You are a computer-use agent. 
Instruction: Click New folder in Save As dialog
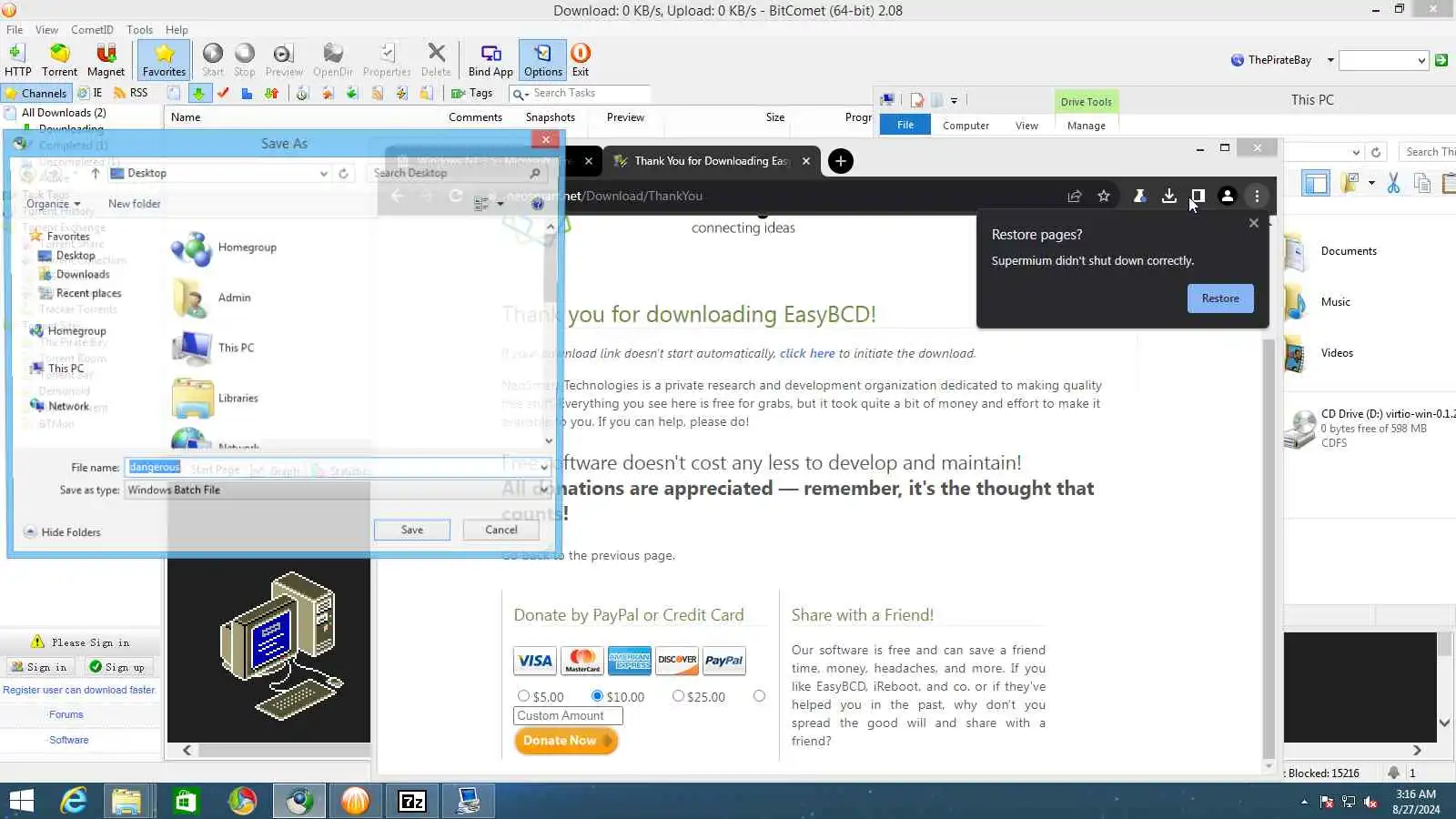134,204
